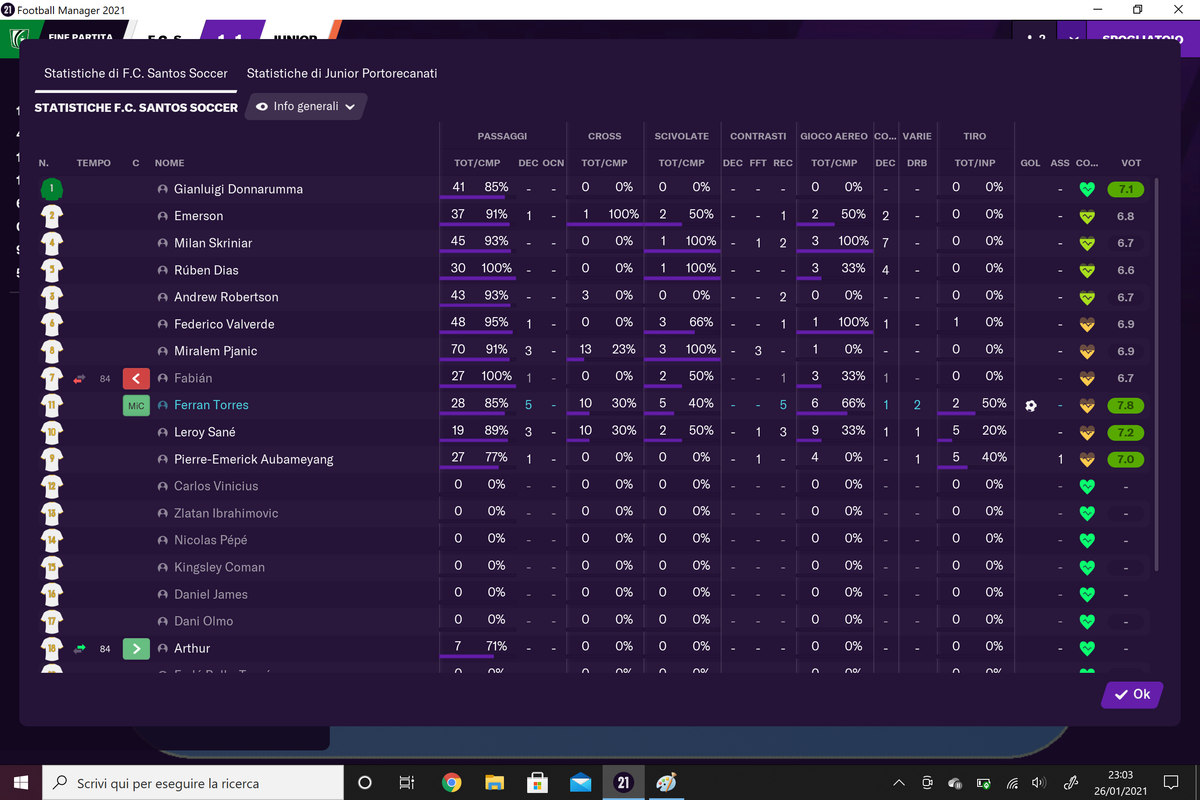Screen dimensions: 1200x800
Task: Click Emerson's number 2 shirt icon
Action: 52,215
